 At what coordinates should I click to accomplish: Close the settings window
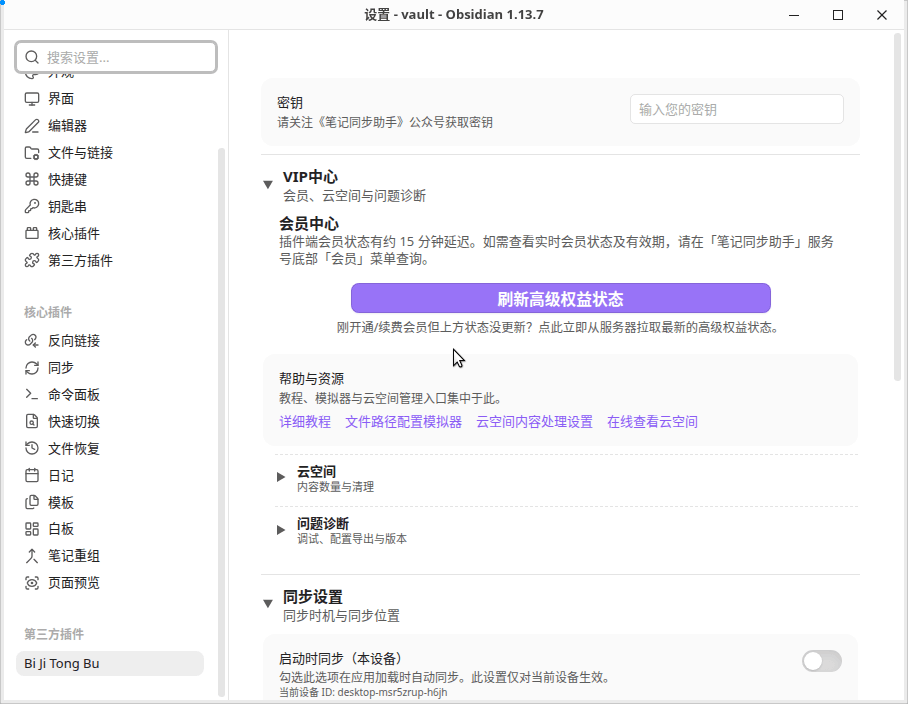point(881,15)
